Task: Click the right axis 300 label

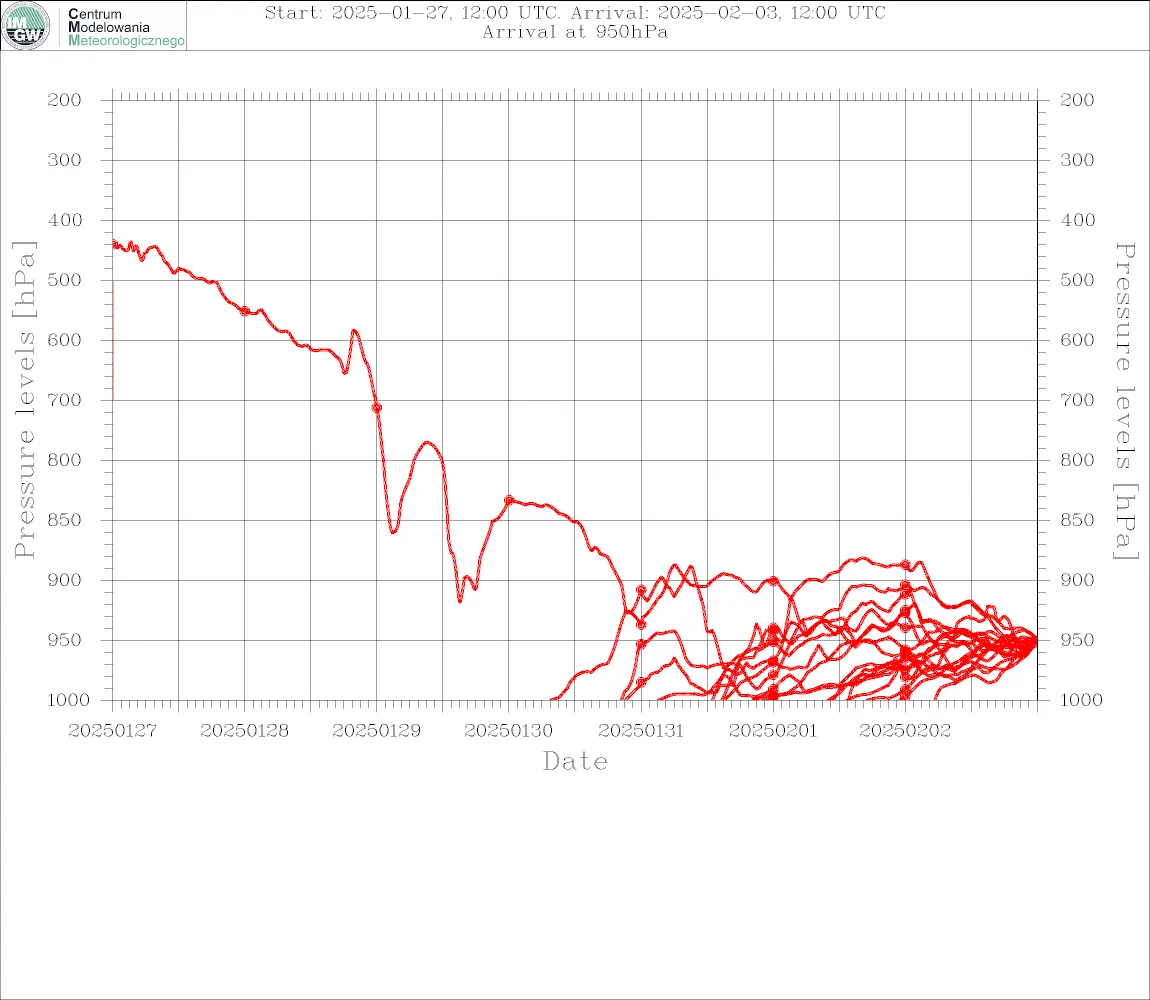Action: (x=1077, y=160)
